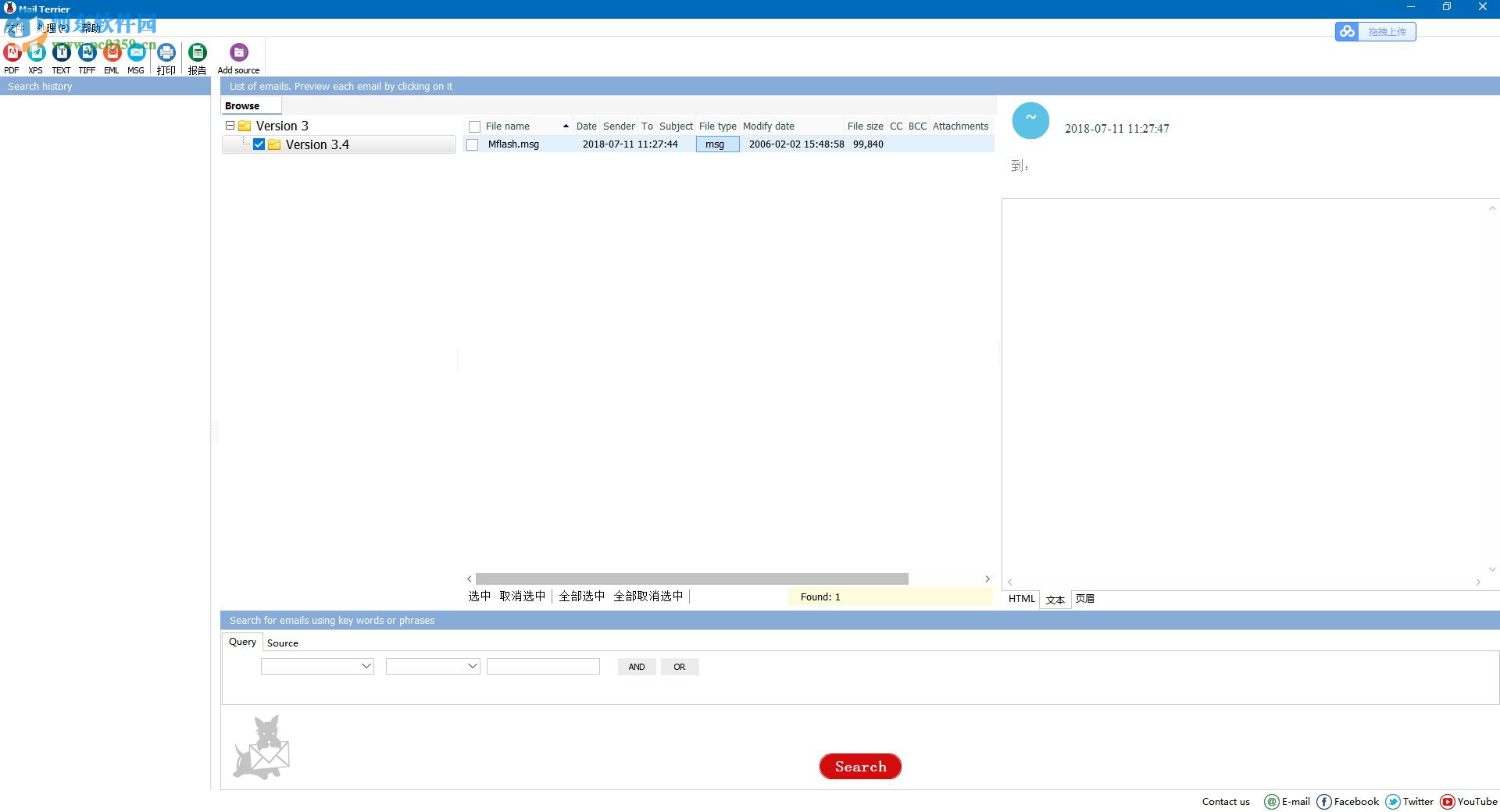
Task: Click the sender avatar circle in preview
Action: 1030,120
